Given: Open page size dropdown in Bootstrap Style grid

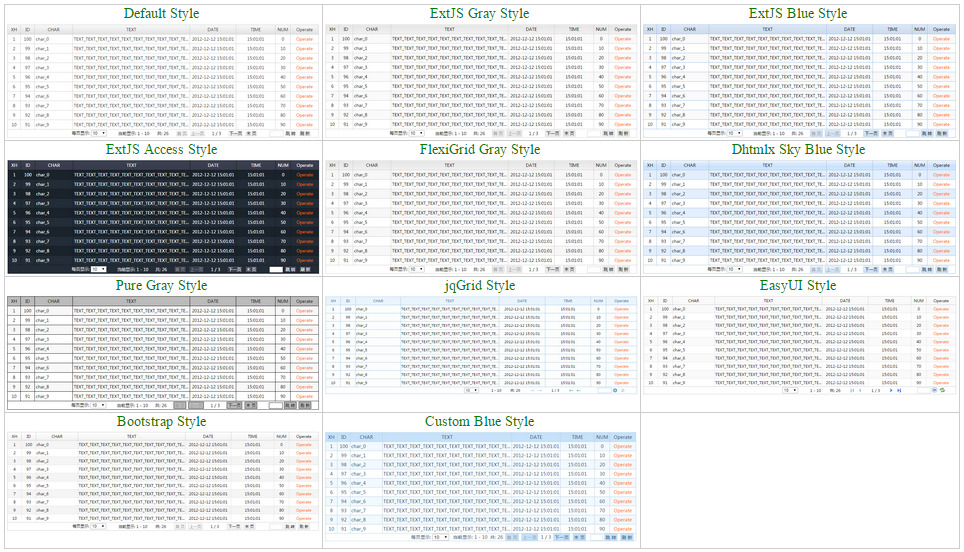Looking at the screenshot, I should pyautogui.click(x=99, y=525).
